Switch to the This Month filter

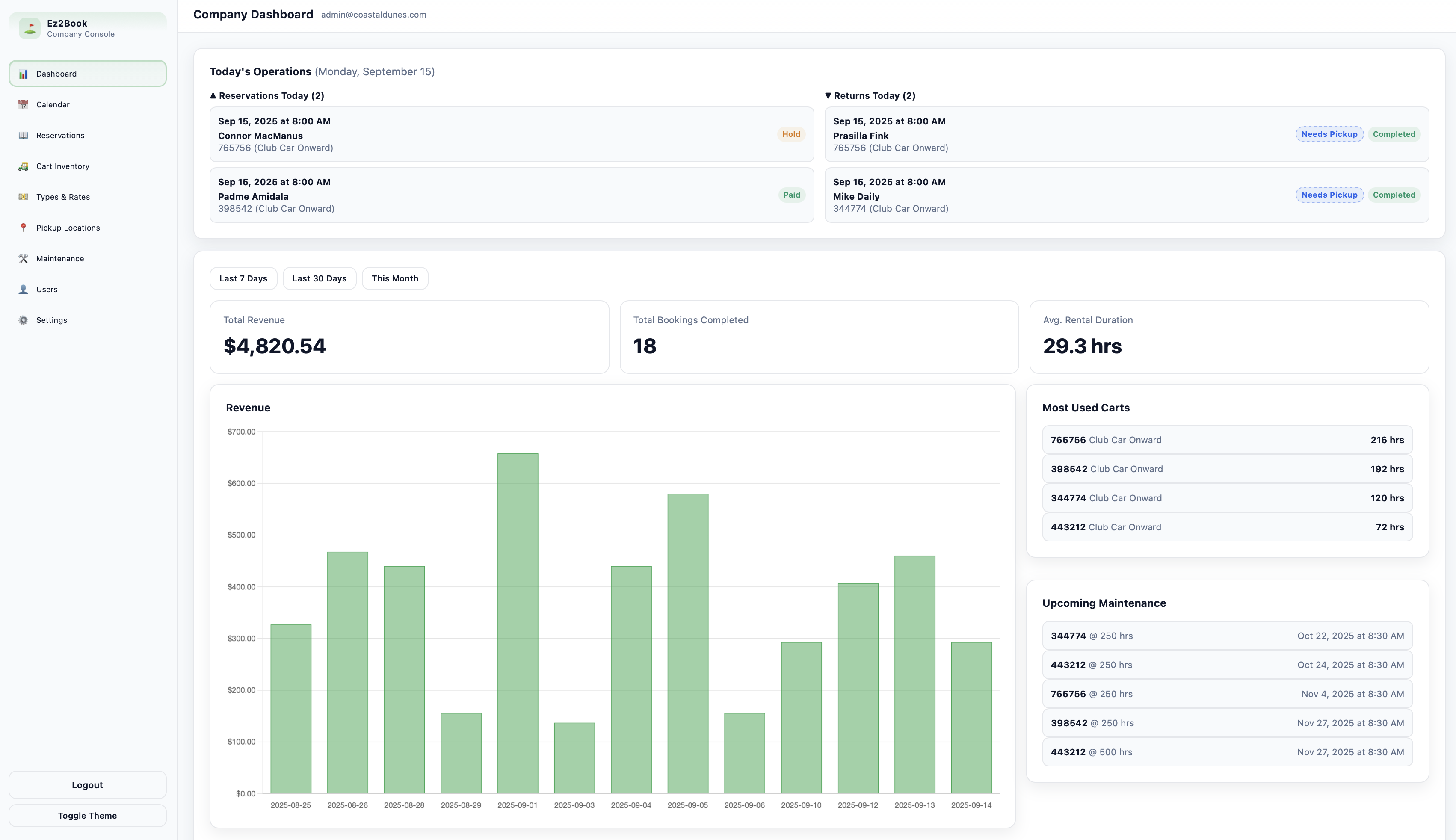coord(394,278)
